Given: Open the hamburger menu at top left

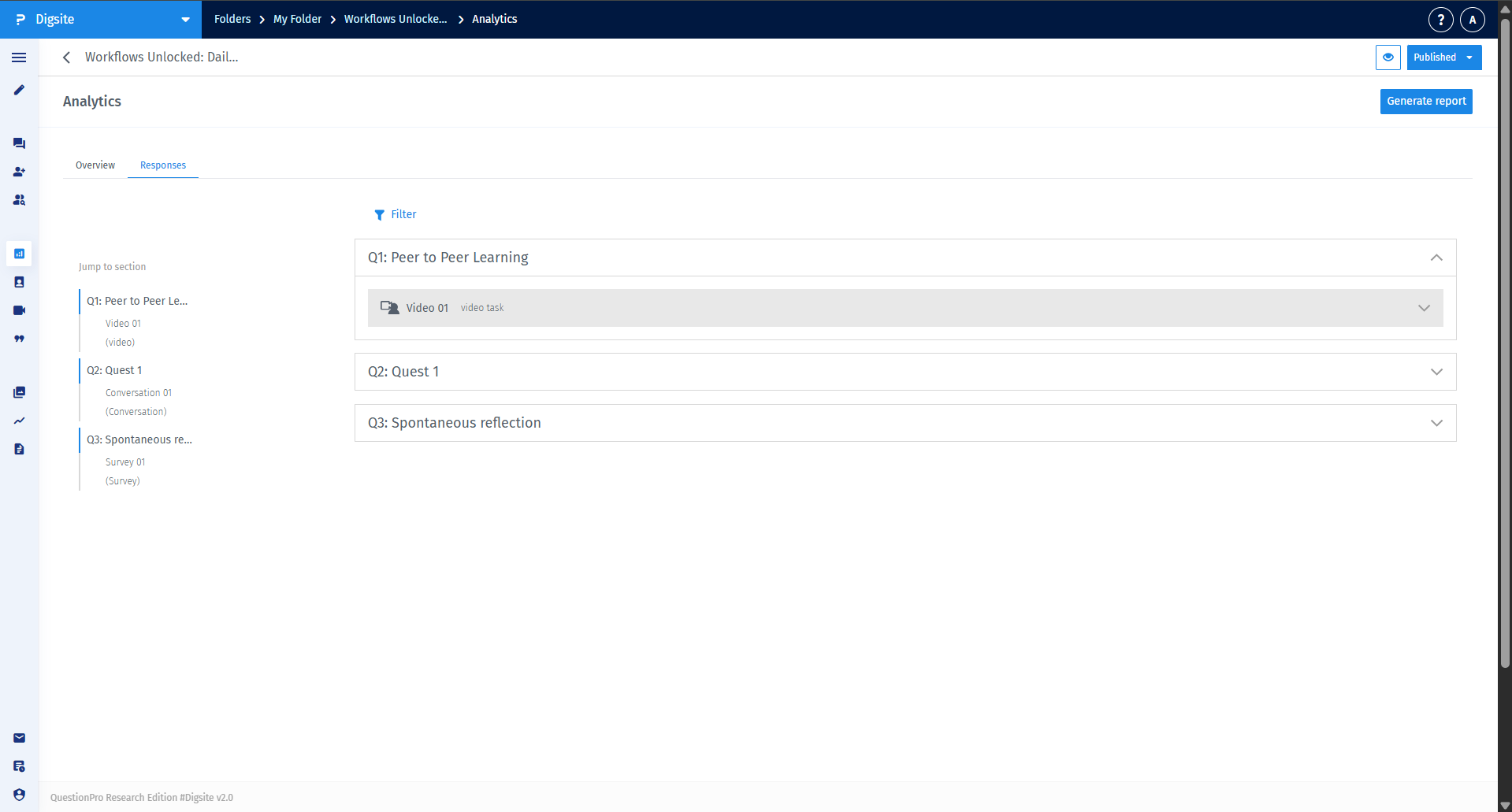Looking at the screenshot, I should [19, 57].
